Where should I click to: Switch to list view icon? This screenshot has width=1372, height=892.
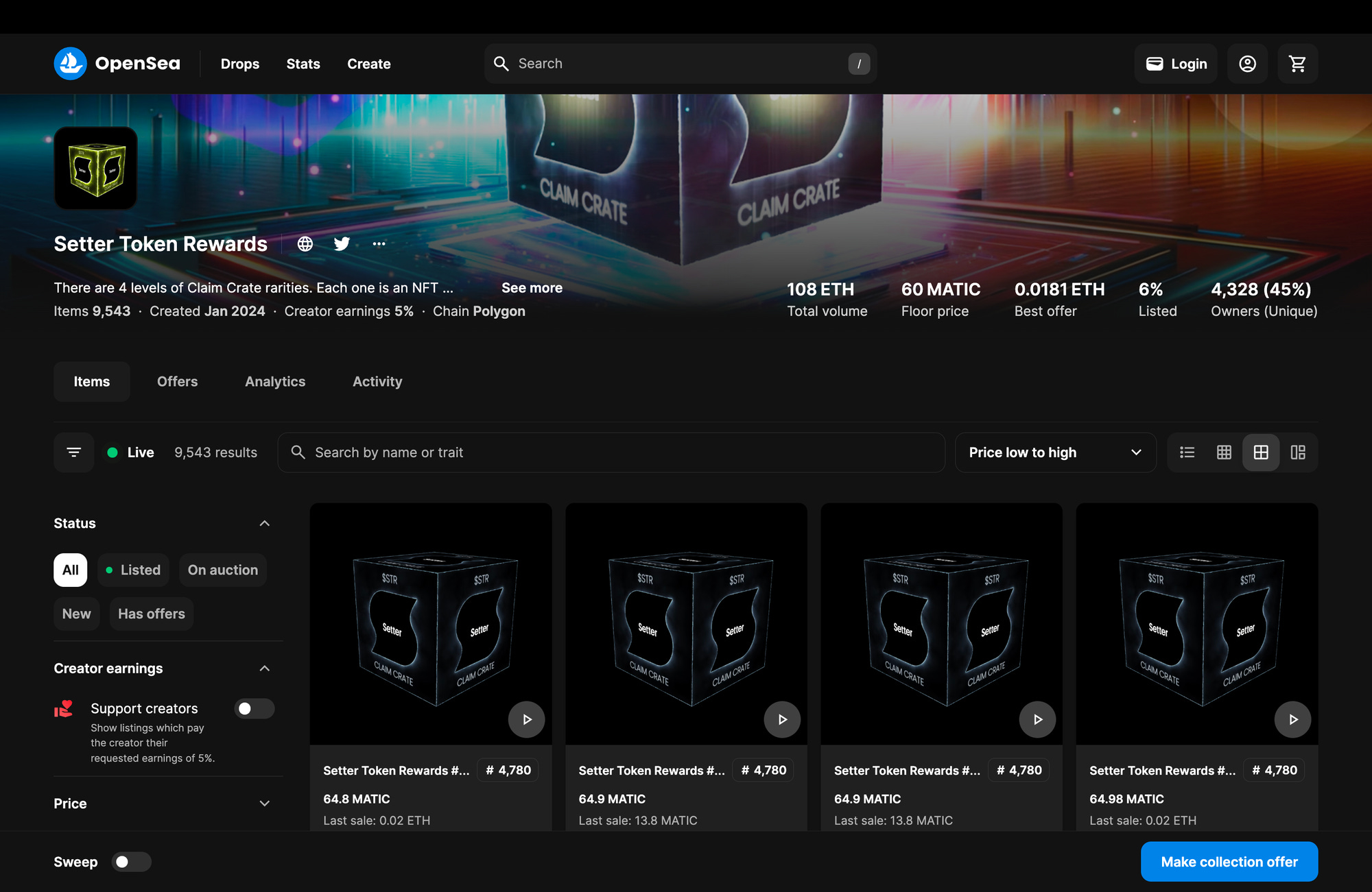pos(1187,453)
